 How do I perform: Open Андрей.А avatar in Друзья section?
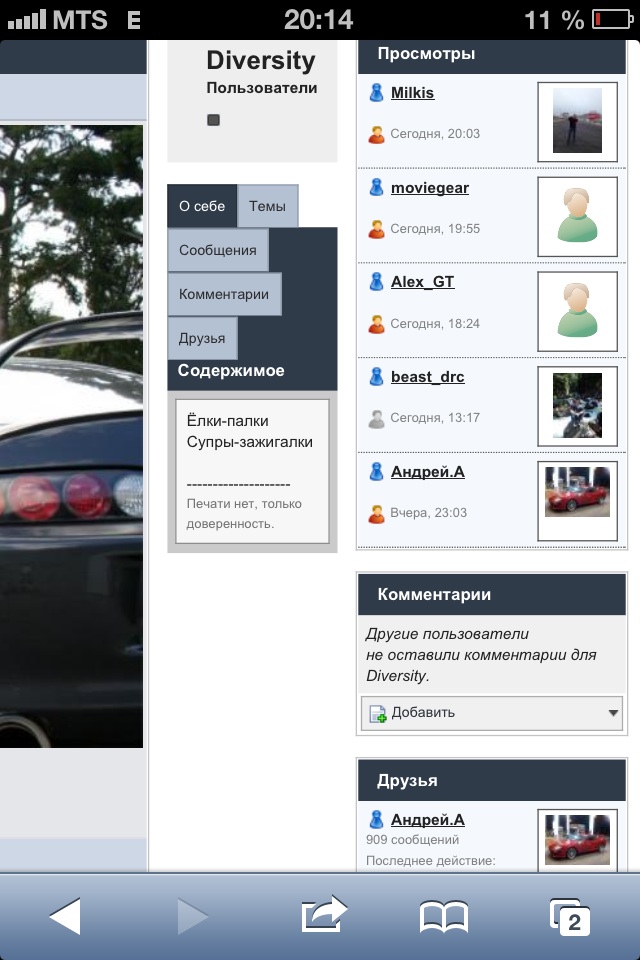(577, 838)
